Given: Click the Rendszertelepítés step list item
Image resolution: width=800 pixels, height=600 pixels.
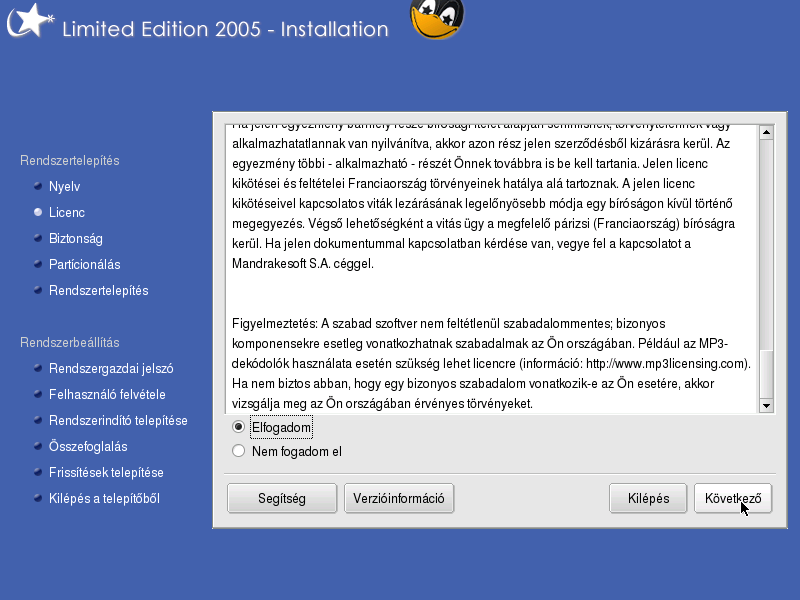Looking at the screenshot, I should coord(98,290).
